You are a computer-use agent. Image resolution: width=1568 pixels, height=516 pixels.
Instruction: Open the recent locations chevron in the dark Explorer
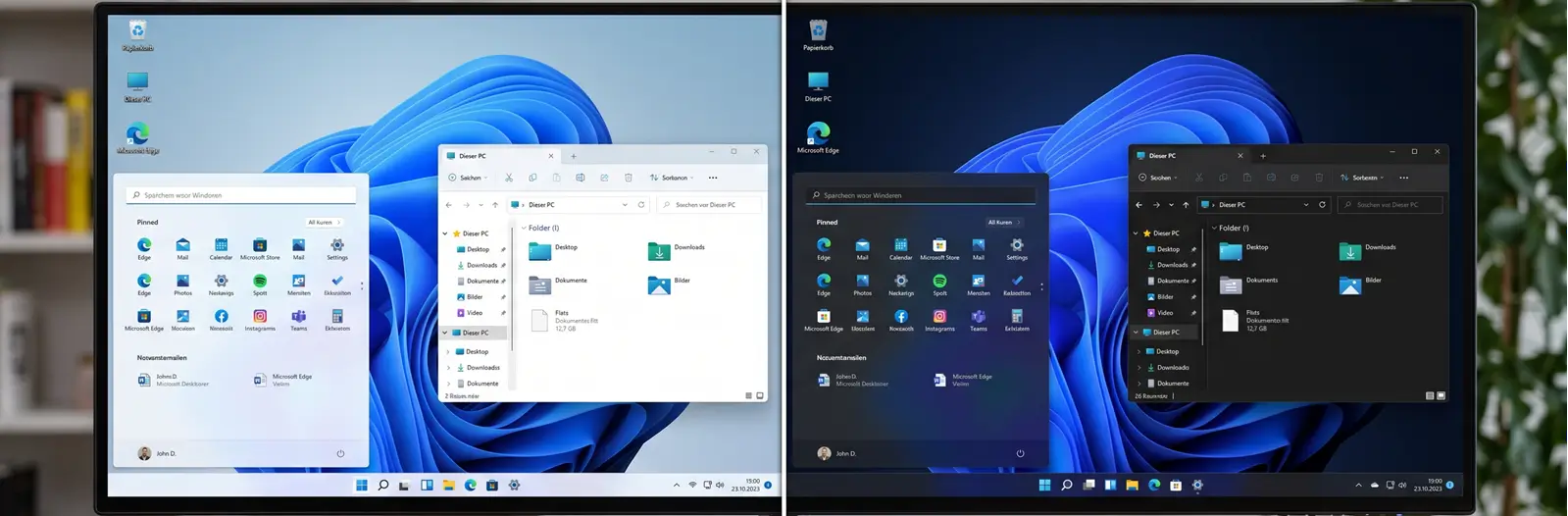point(1171,205)
